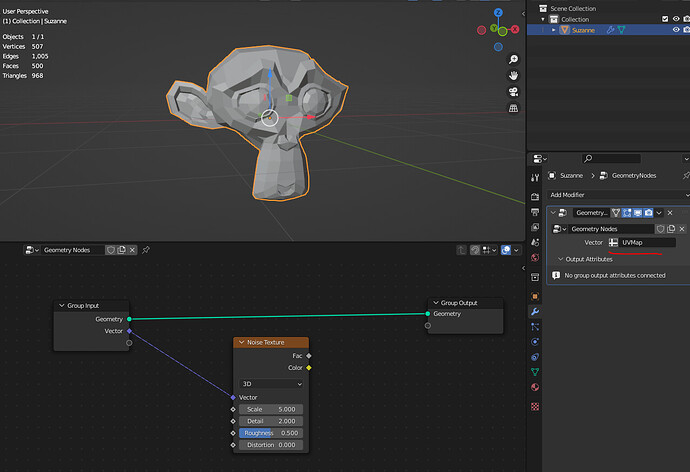
Task: Open the node editor overlays dropdown arrow
Action: [516, 250]
